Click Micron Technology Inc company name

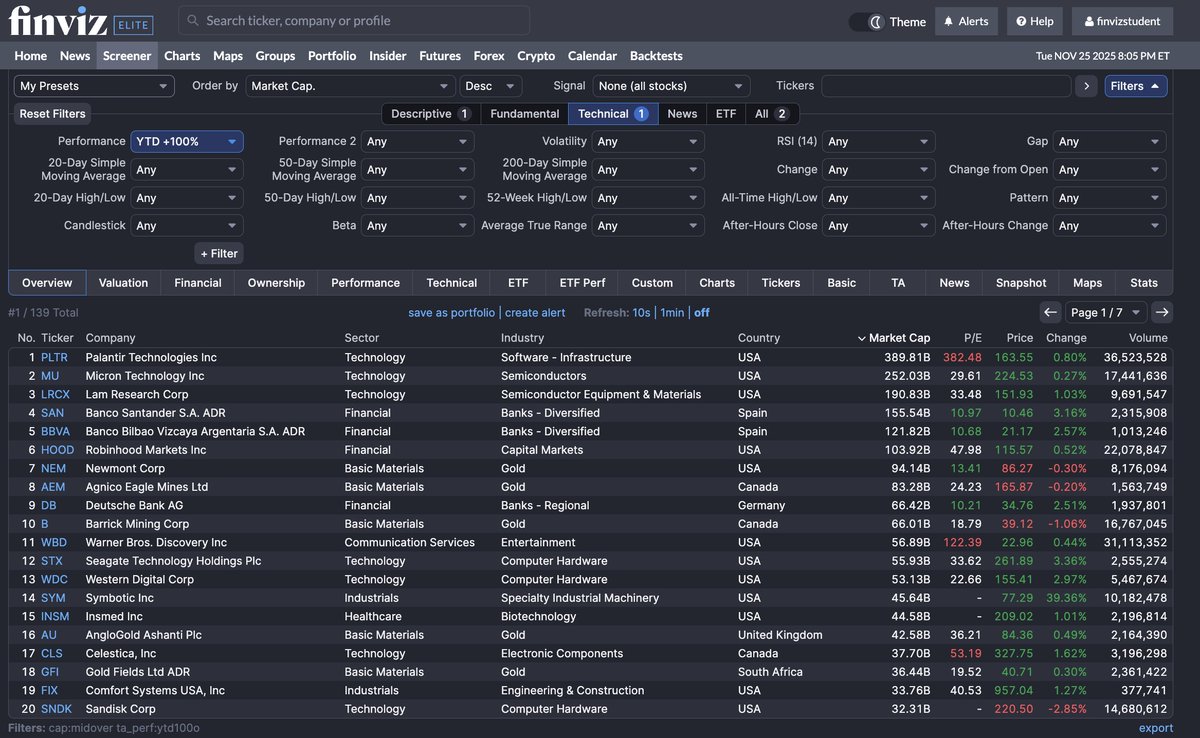(x=145, y=376)
